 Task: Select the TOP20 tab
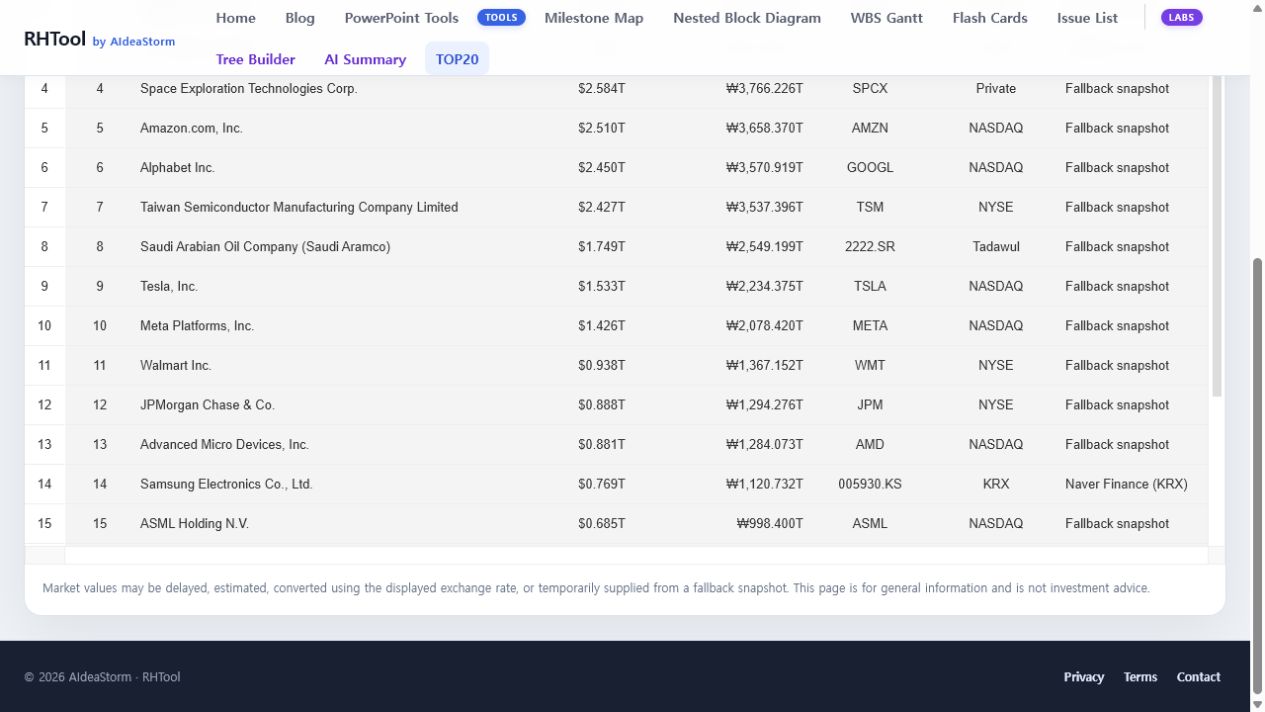[x=457, y=59]
